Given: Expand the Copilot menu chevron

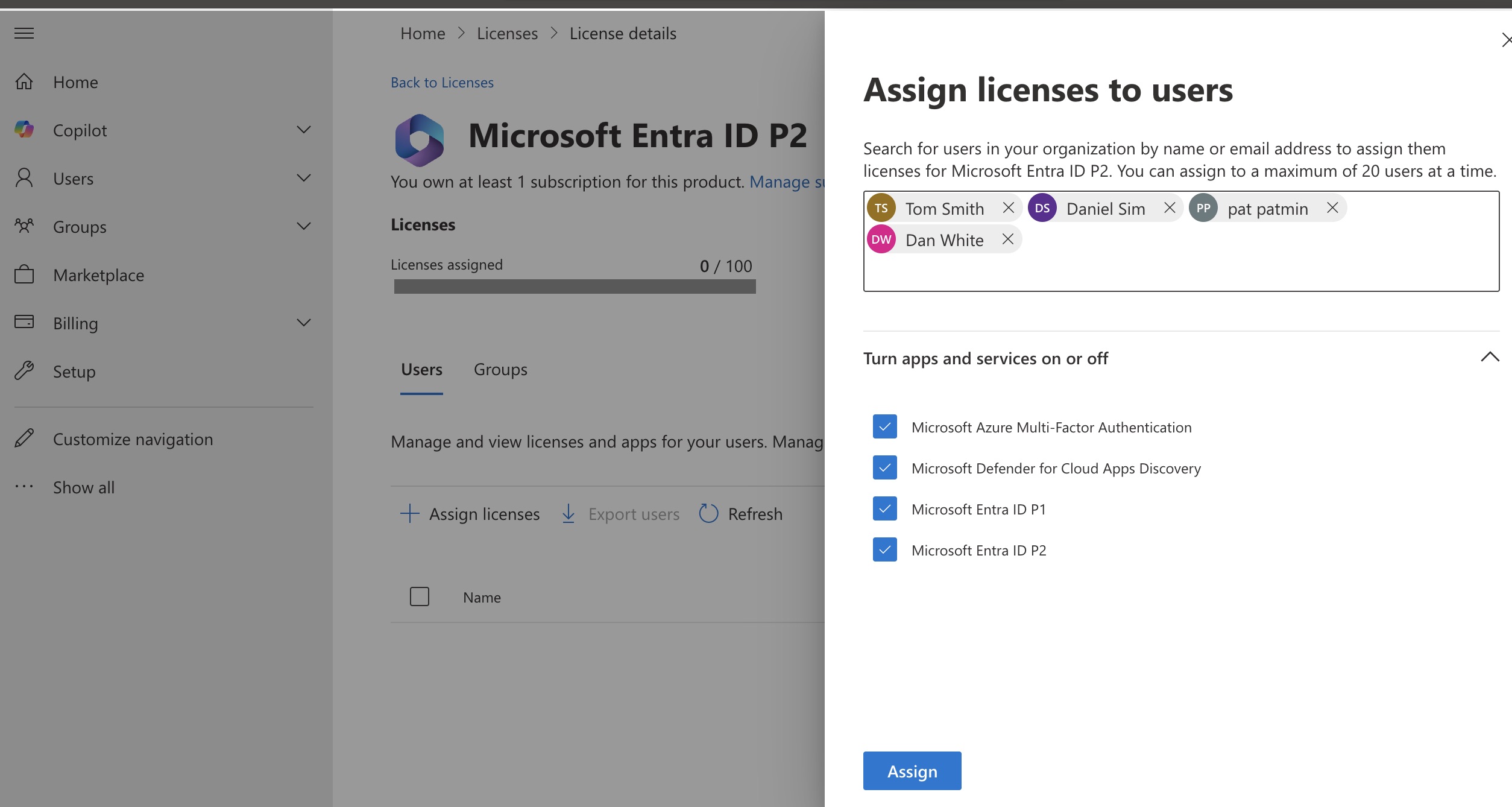Looking at the screenshot, I should coord(304,130).
